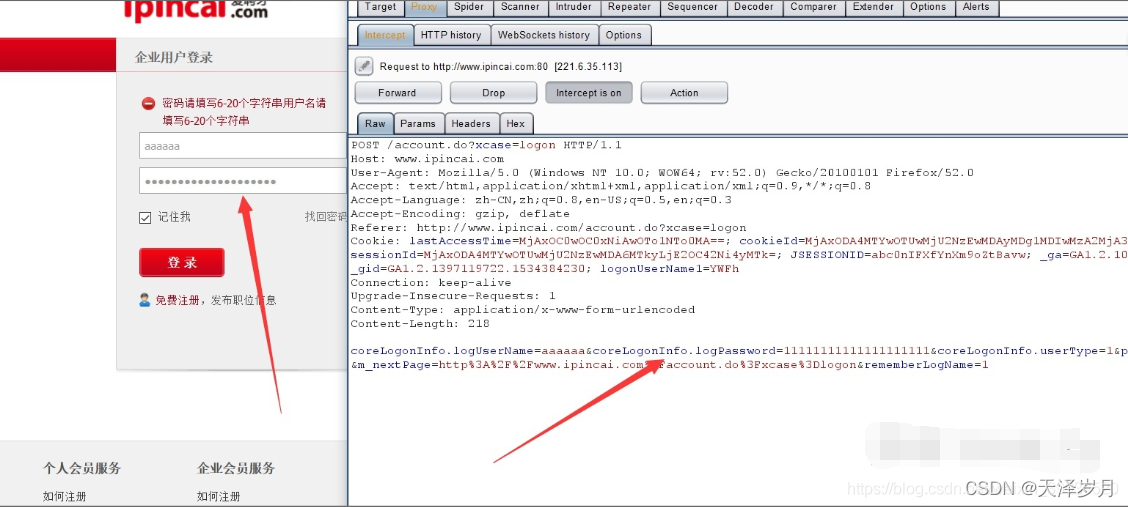The width and height of the screenshot is (1128, 507).
Task: Click the Accept-Language header line
Action: click(x=541, y=200)
